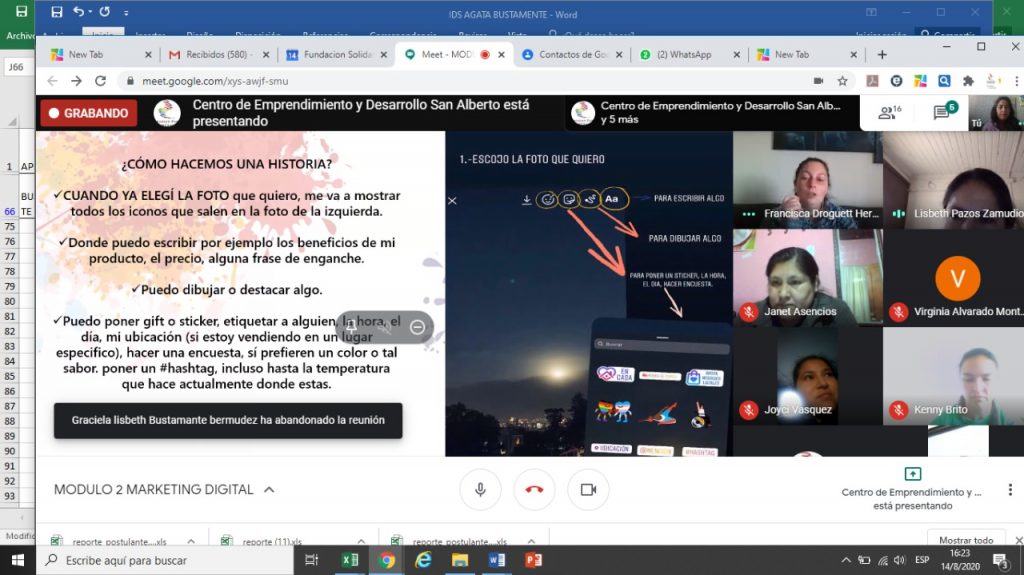The width and height of the screenshot is (1024, 575).
Task: Open options arrow for reporte (11).xls download
Action: tap(363, 541)
